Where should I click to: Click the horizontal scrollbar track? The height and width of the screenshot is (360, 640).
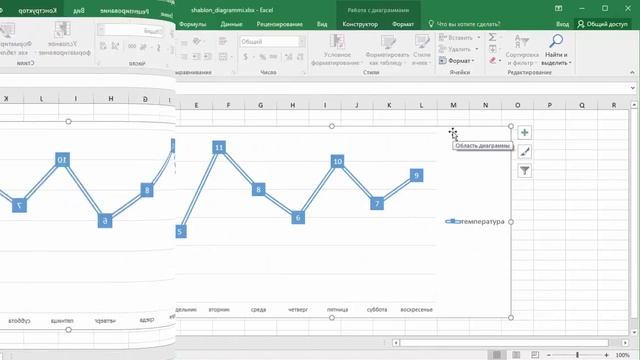[x=504, y=343]
